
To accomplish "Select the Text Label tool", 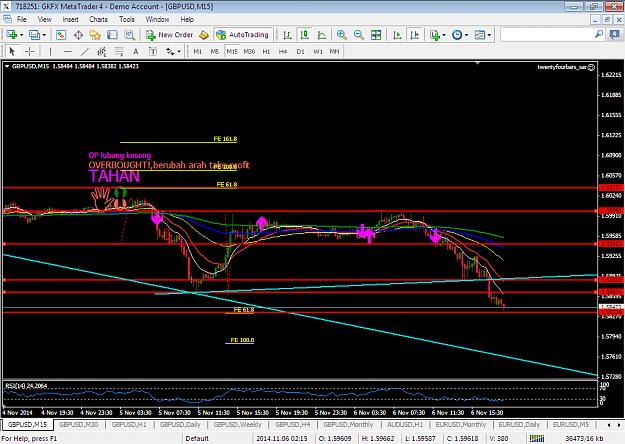I will [153, 51].
